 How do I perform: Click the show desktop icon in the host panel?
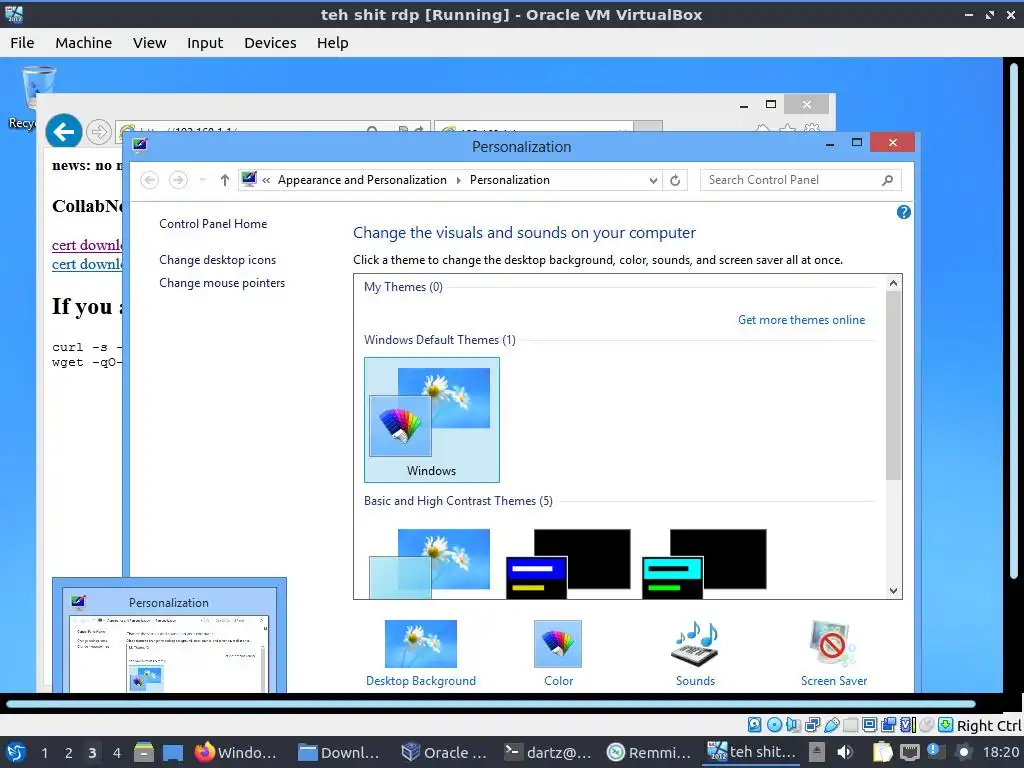[x=173, y=752]
